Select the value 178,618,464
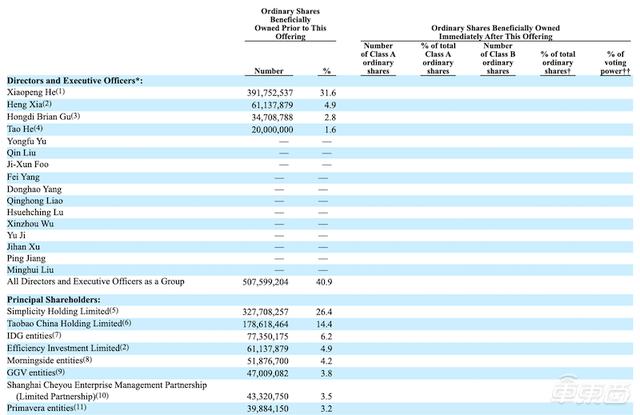The height and width of the screenshot is (415, 640). (x=265, y=324)
